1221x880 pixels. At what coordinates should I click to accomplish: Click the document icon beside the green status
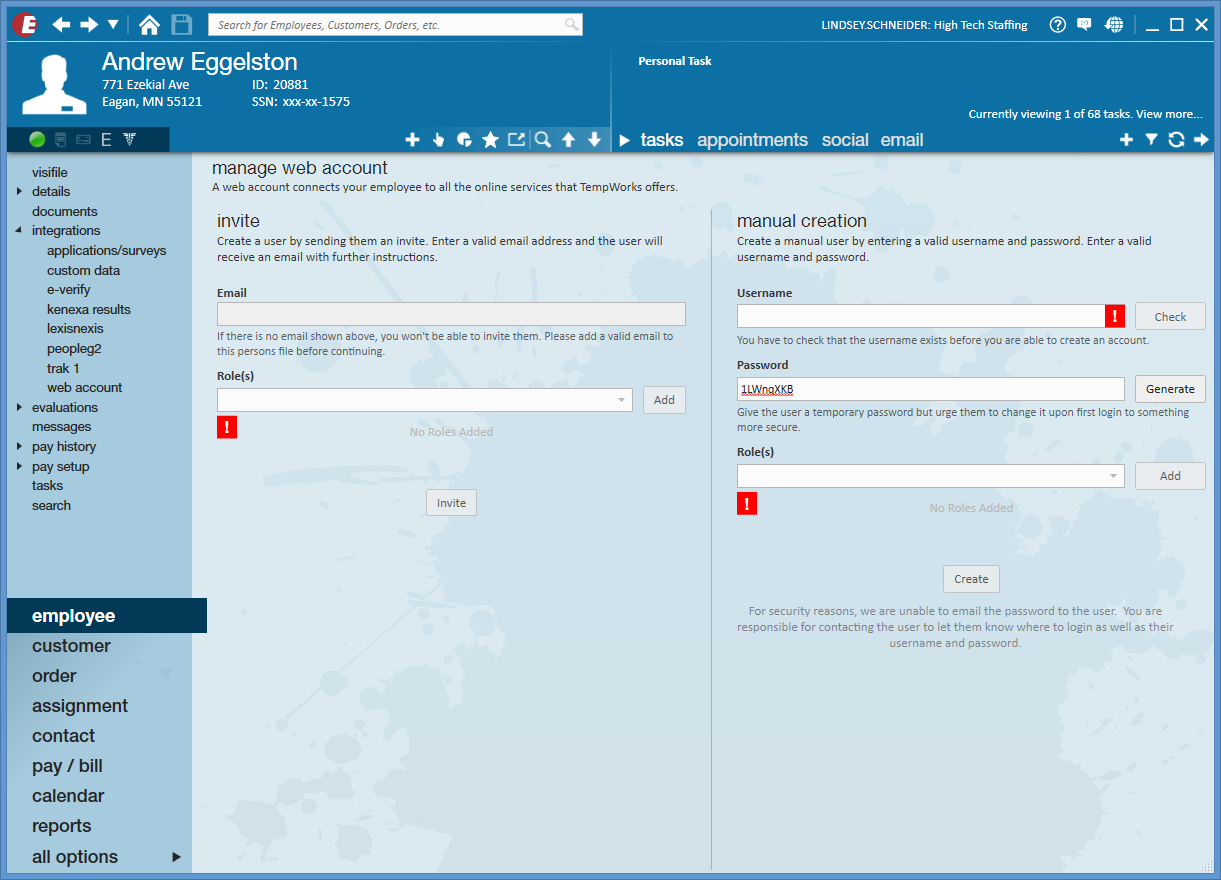pyautogui.click(x=61, y=140)
